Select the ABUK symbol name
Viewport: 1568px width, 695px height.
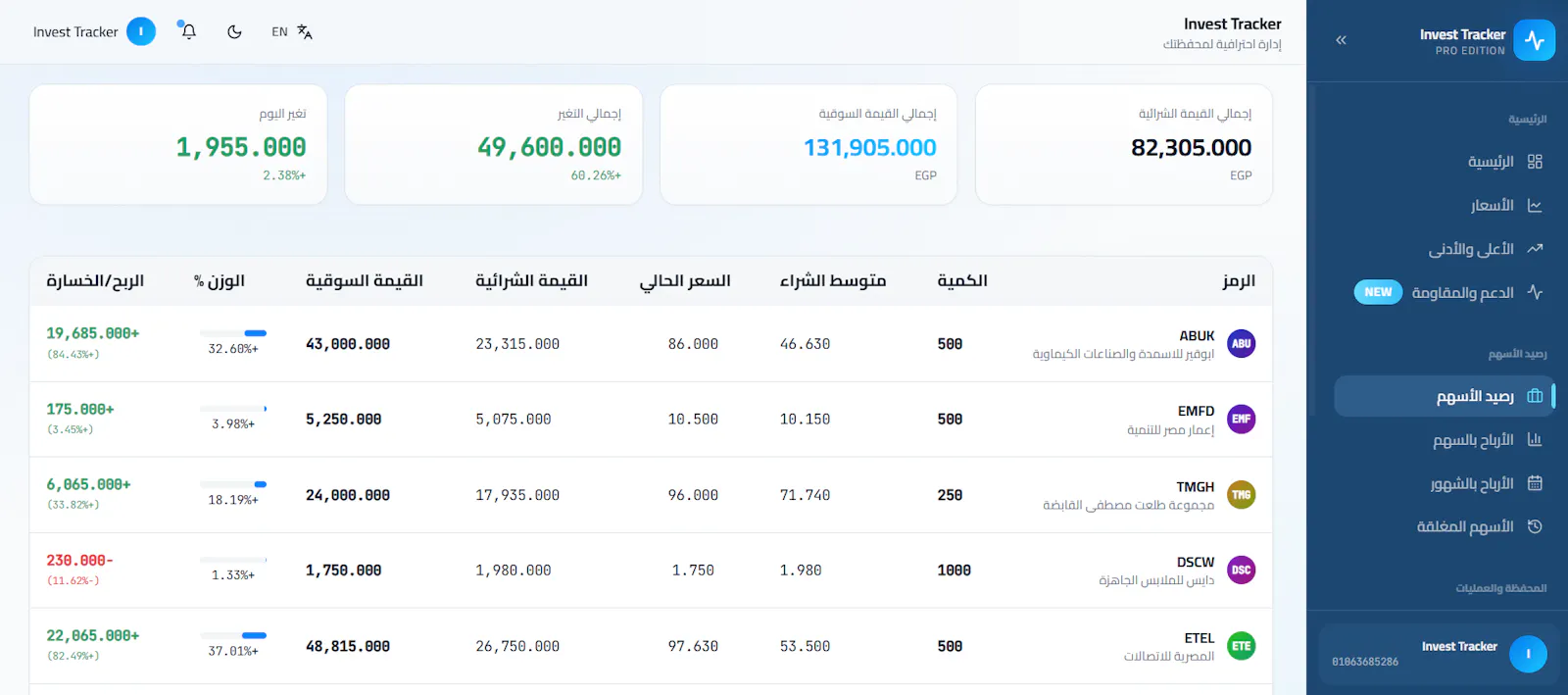[1197, 336]
